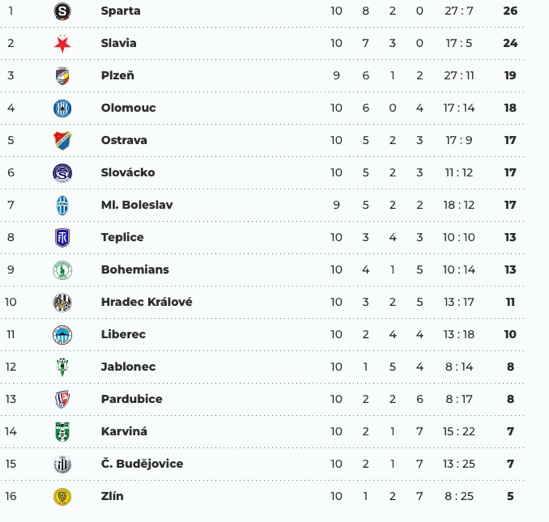549x522 pixels.
Task: Click the Ml. Boleslav crest
Action: click(x=62, y=206)
